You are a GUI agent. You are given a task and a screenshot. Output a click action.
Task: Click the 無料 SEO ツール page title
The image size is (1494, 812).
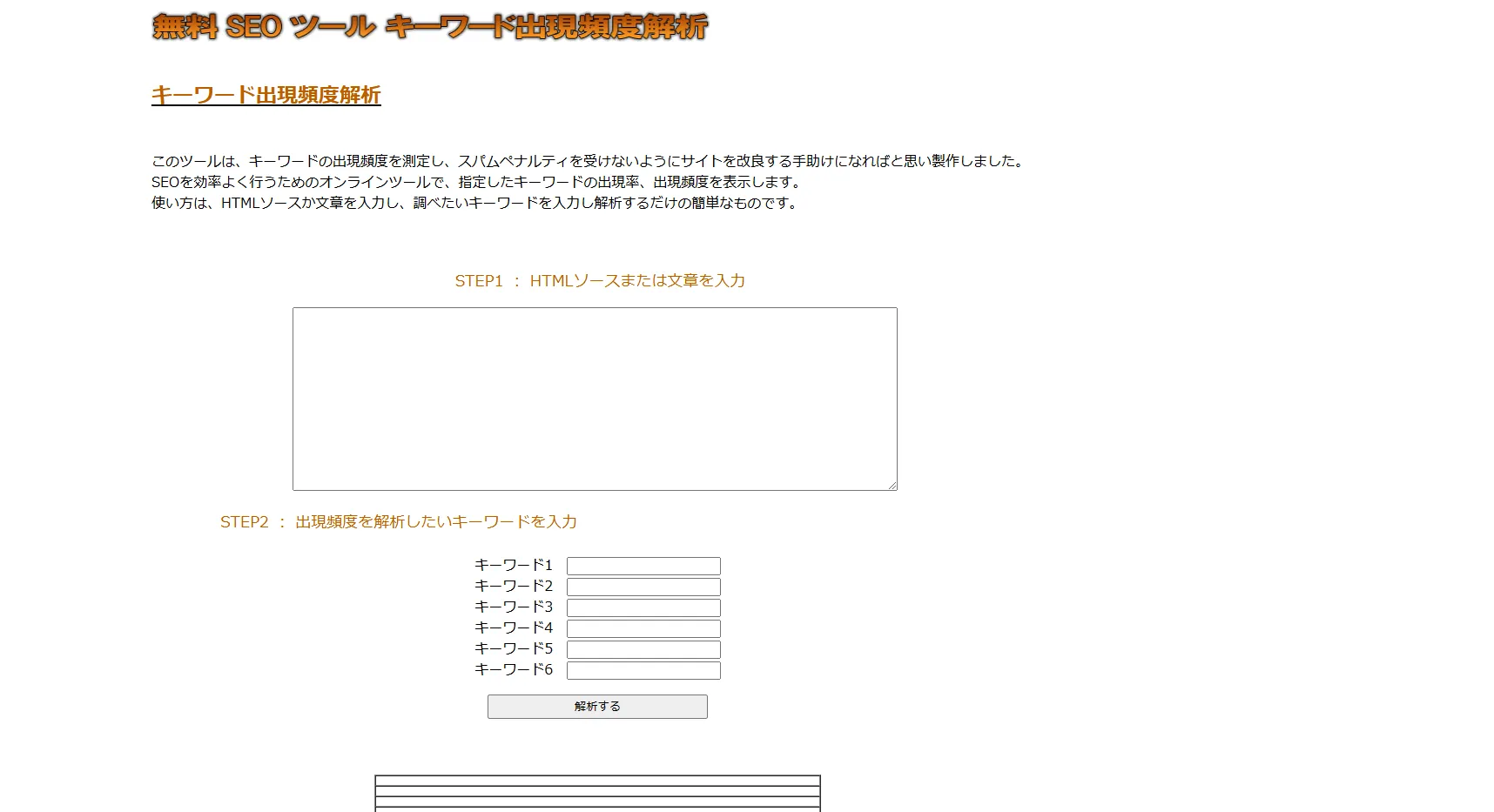tap(430, 27)
